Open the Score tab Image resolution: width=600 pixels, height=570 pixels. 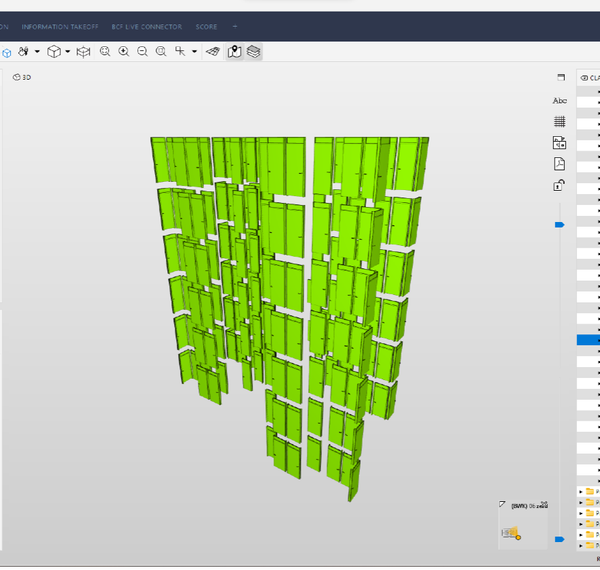point(207,26)
